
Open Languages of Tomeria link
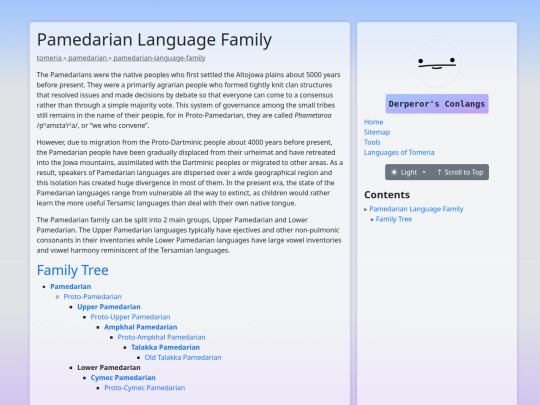click(x=399, y=152)
